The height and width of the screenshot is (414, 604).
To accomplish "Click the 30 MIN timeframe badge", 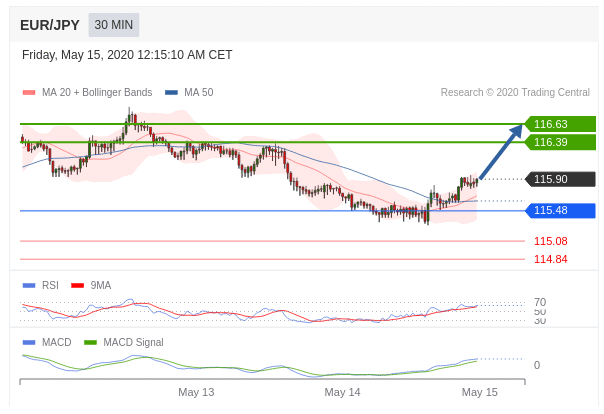I will pos(114,25).
